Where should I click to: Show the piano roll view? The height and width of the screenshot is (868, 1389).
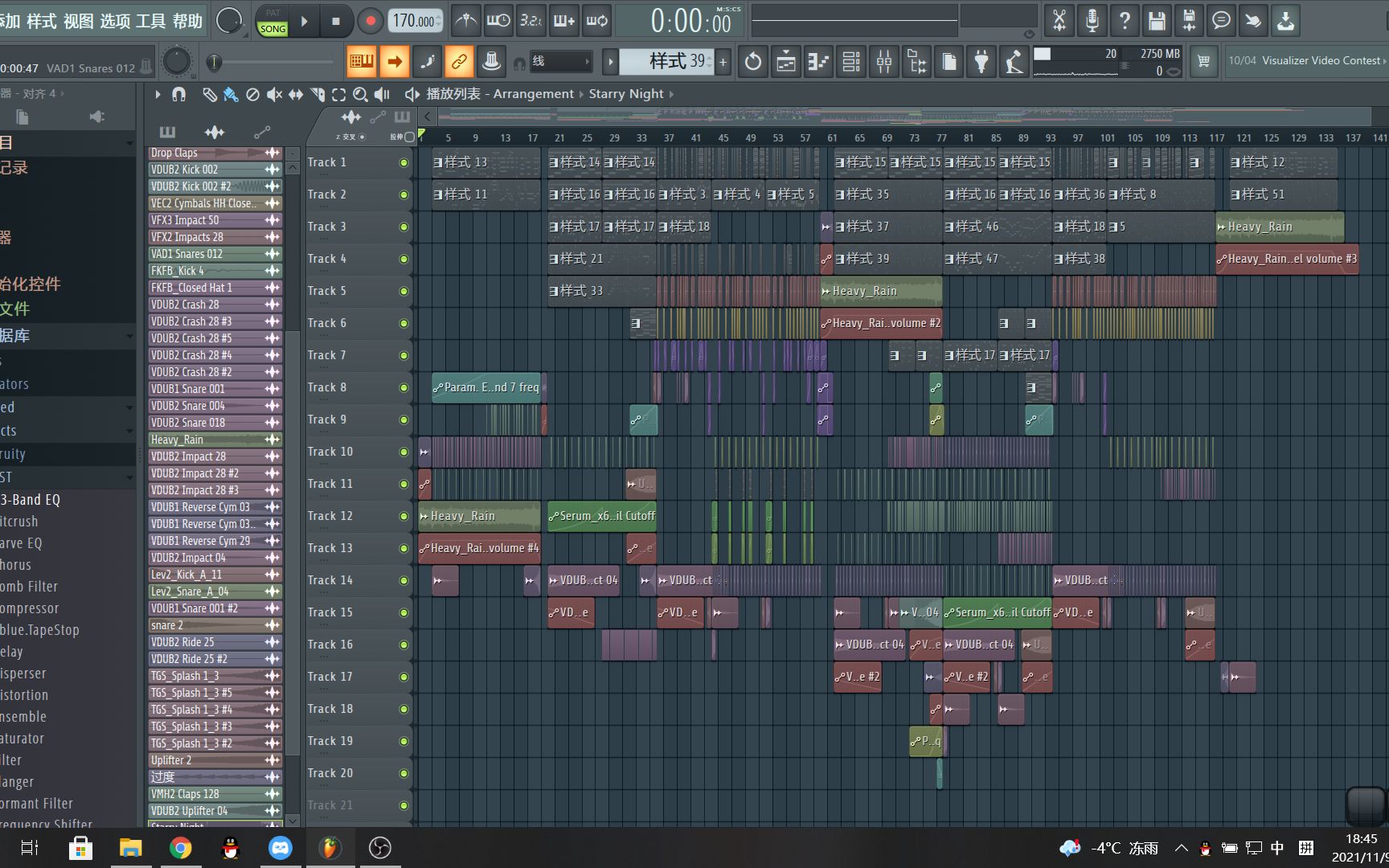click(x=818, y=61)
